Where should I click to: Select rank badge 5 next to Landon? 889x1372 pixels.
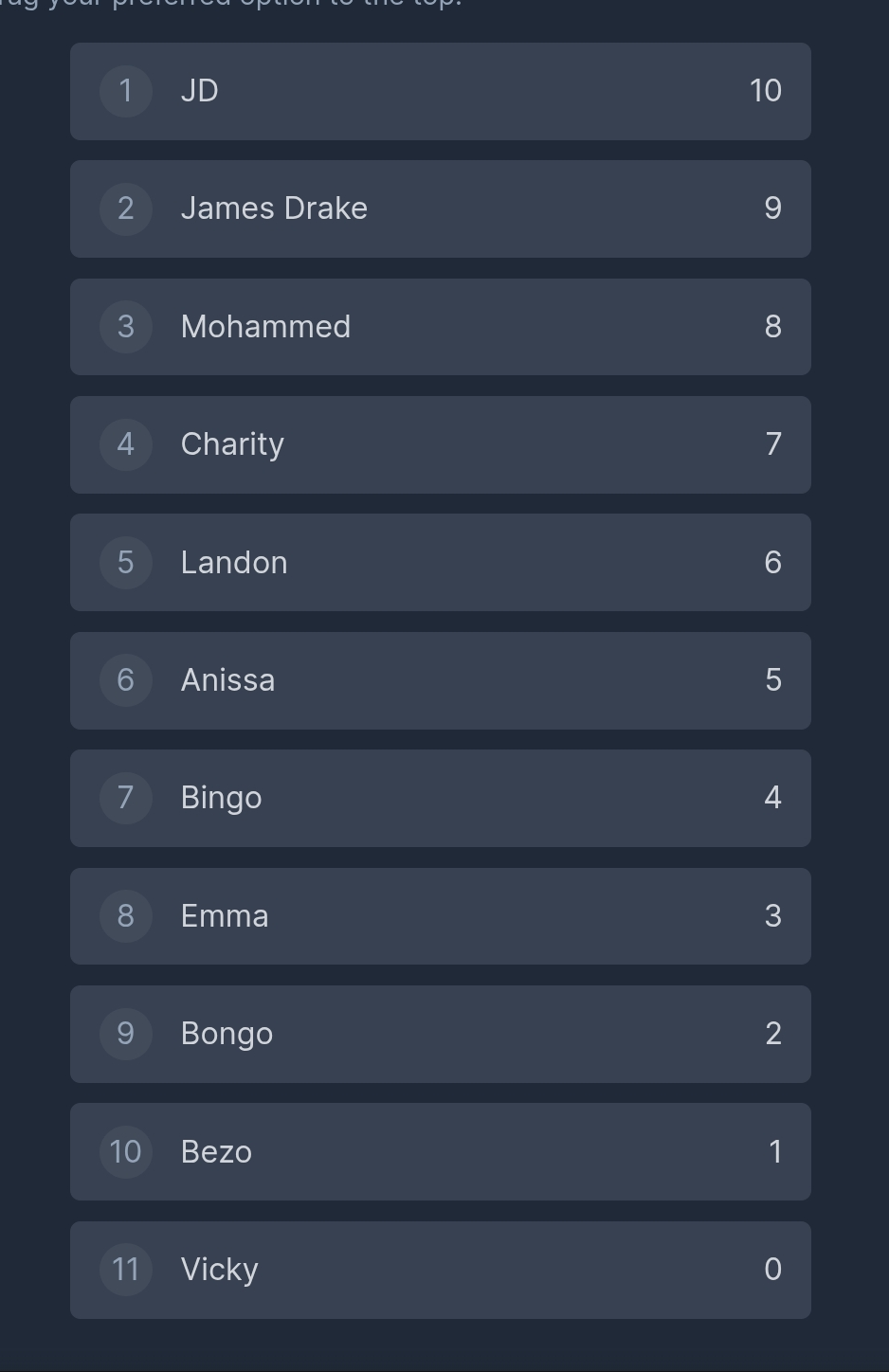126,562
